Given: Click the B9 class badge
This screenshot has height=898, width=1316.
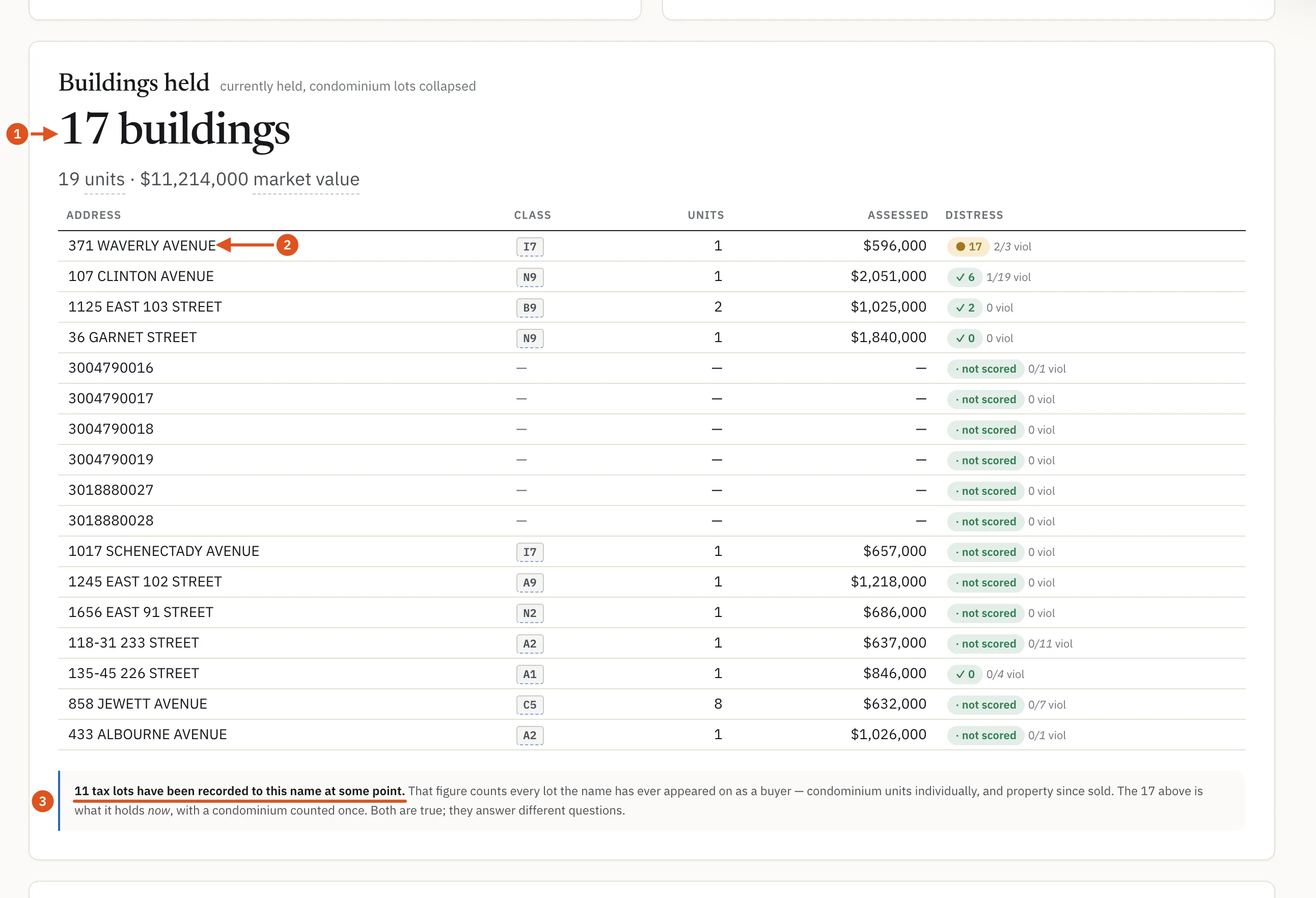Looking at the screenshot, I should [x=530, y=308].
